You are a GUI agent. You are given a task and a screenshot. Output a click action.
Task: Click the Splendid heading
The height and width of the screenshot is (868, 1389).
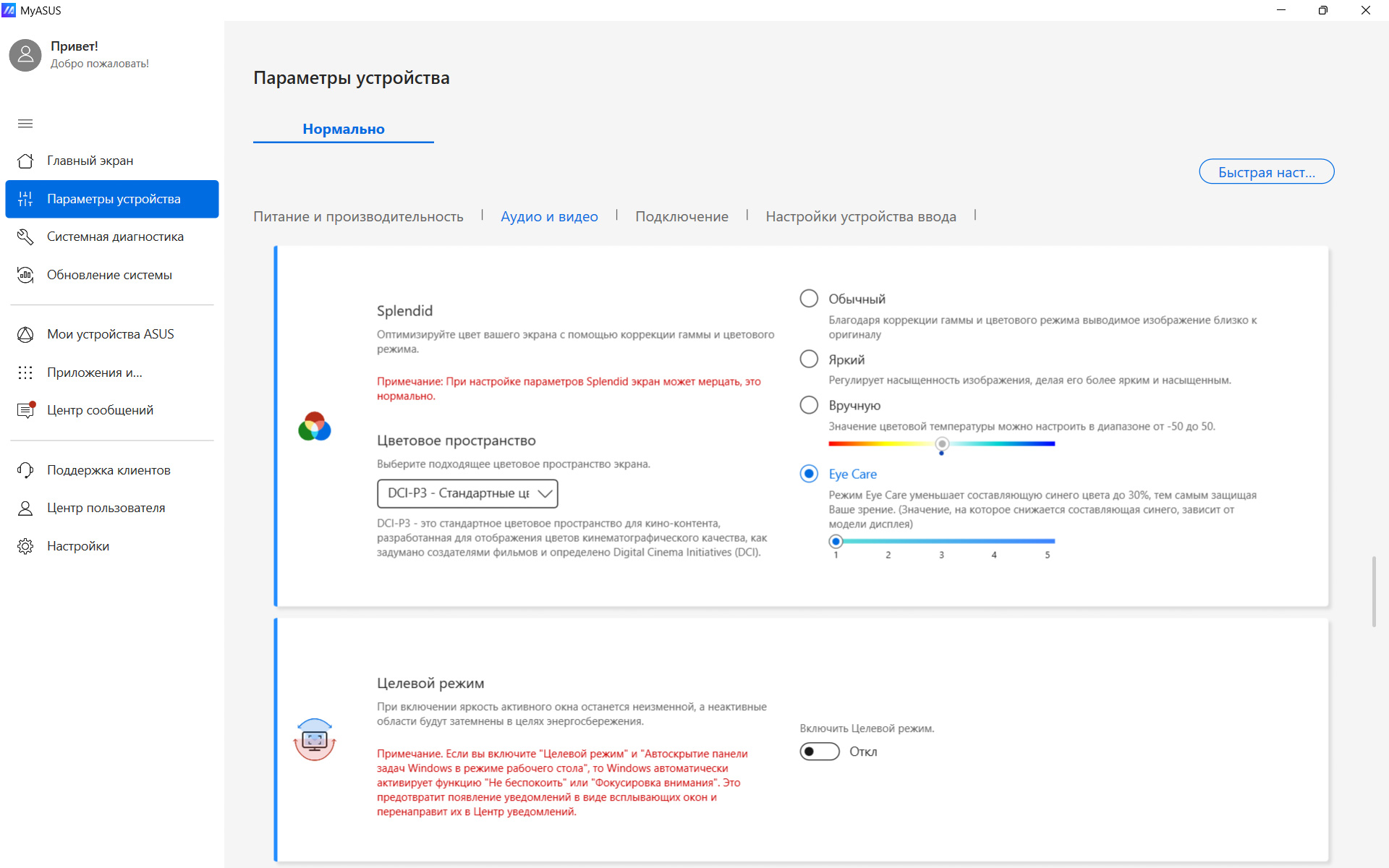tap(404, 311)
